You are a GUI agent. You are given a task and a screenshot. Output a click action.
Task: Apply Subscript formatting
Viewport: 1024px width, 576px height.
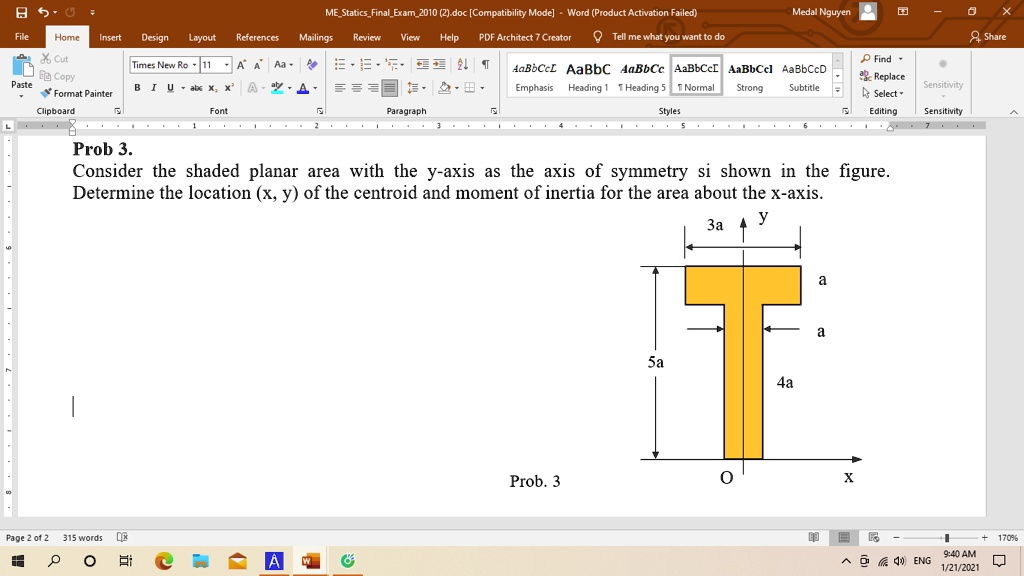point(211,88)
